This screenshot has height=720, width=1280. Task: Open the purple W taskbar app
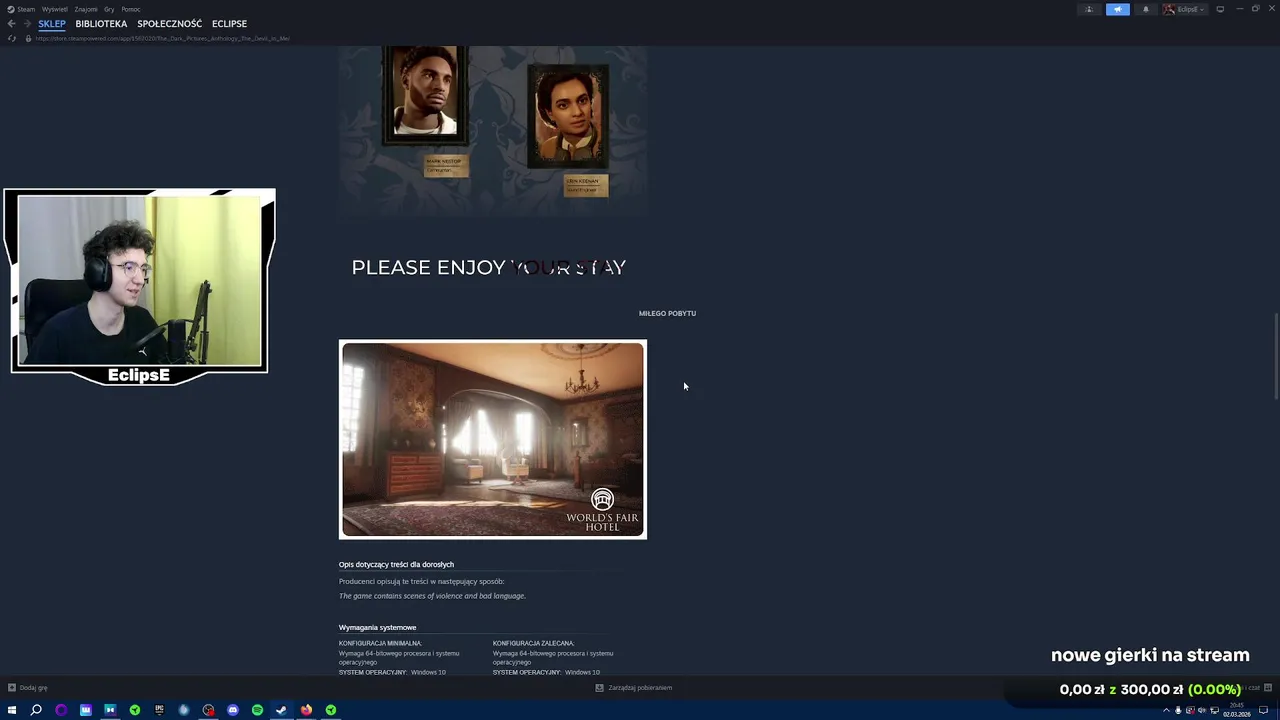pyautogui.click(x=85, y=710)
